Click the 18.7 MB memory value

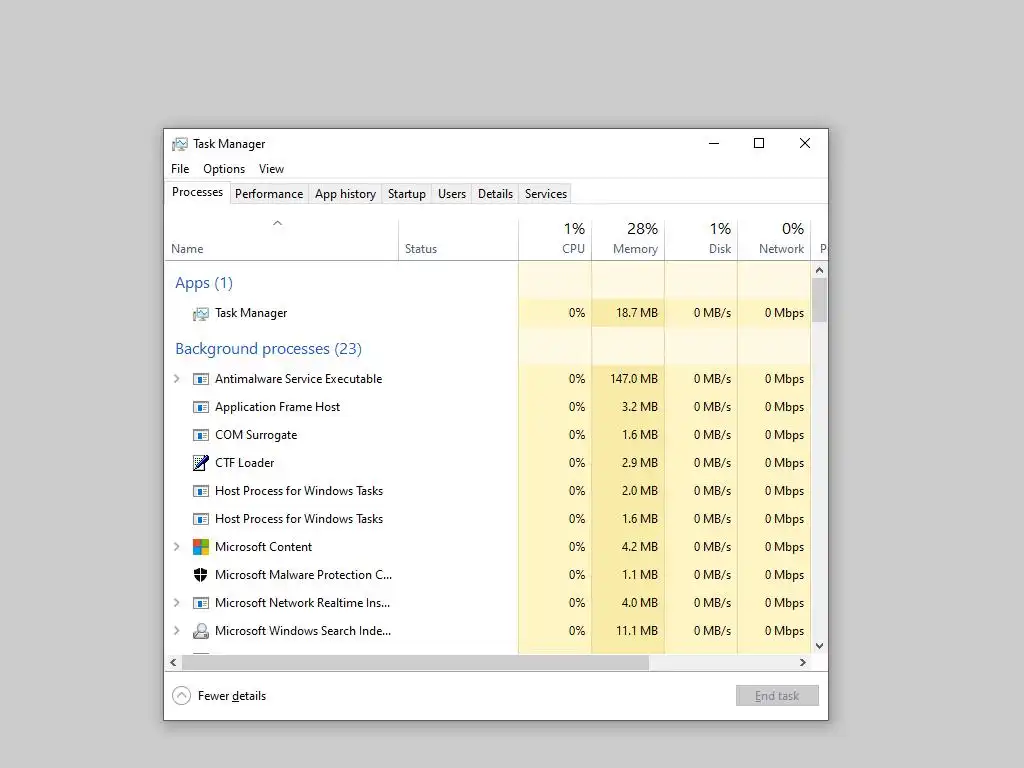[637, 313]
